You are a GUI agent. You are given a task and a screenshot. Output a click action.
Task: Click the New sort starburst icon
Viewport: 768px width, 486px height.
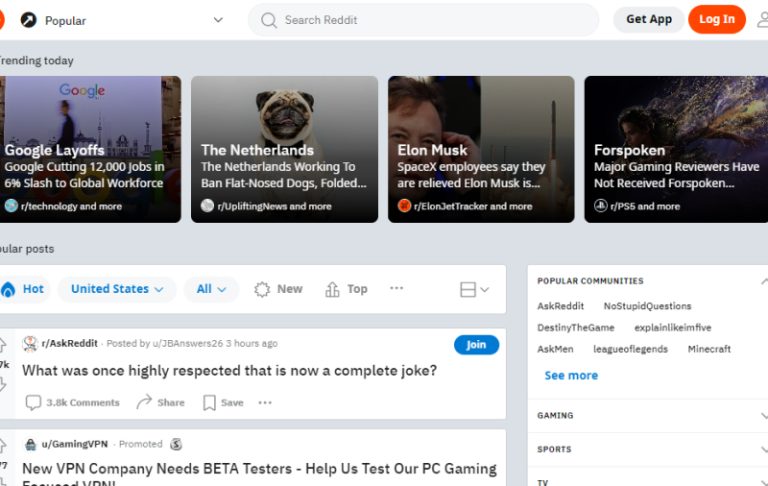coord(262,289)
